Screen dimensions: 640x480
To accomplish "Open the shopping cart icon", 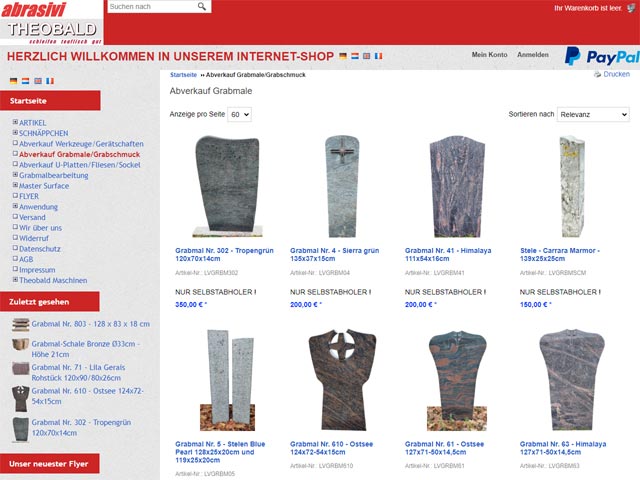I will 631,8.
